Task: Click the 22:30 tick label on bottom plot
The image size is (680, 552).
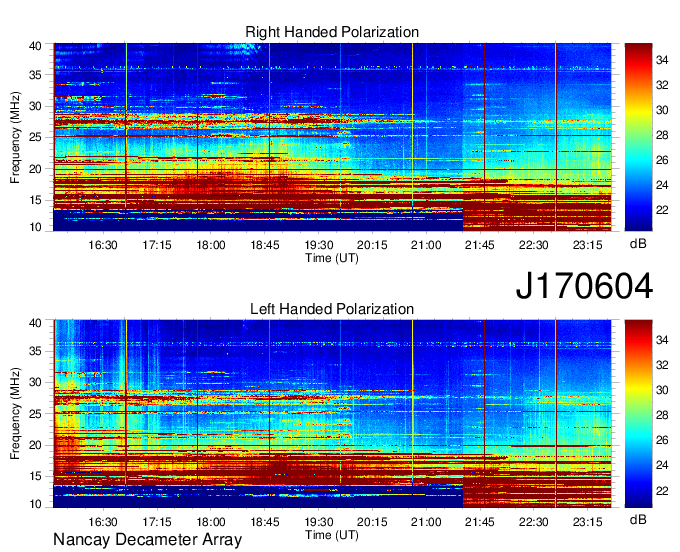Action: coord(534,522)
